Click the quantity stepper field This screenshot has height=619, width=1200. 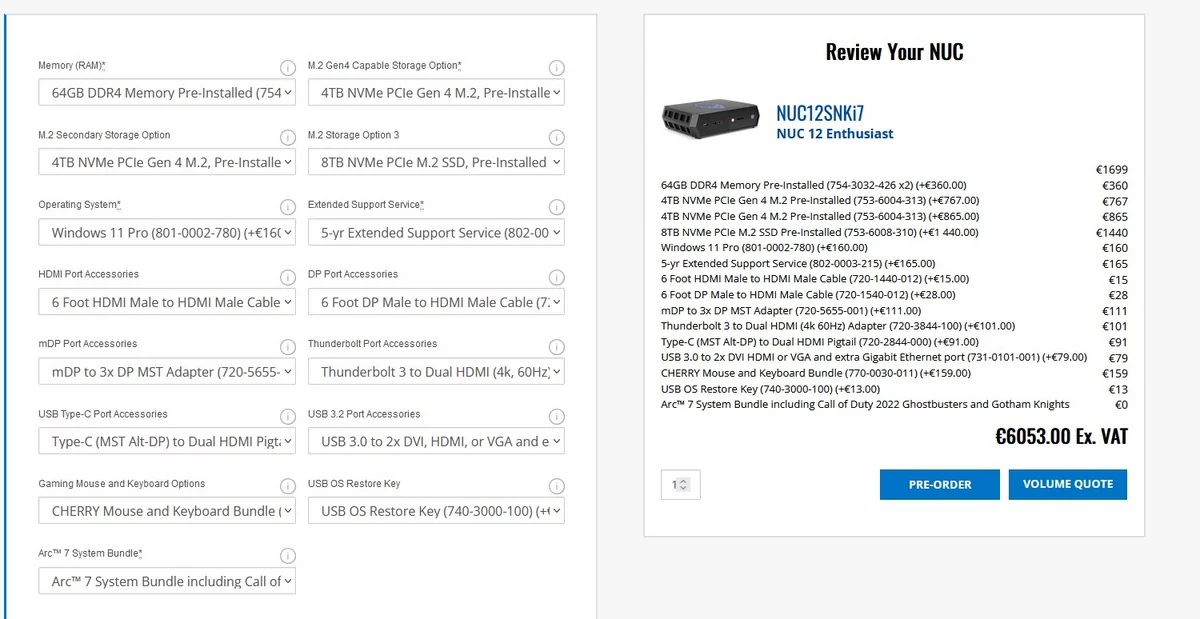point(680,484)
